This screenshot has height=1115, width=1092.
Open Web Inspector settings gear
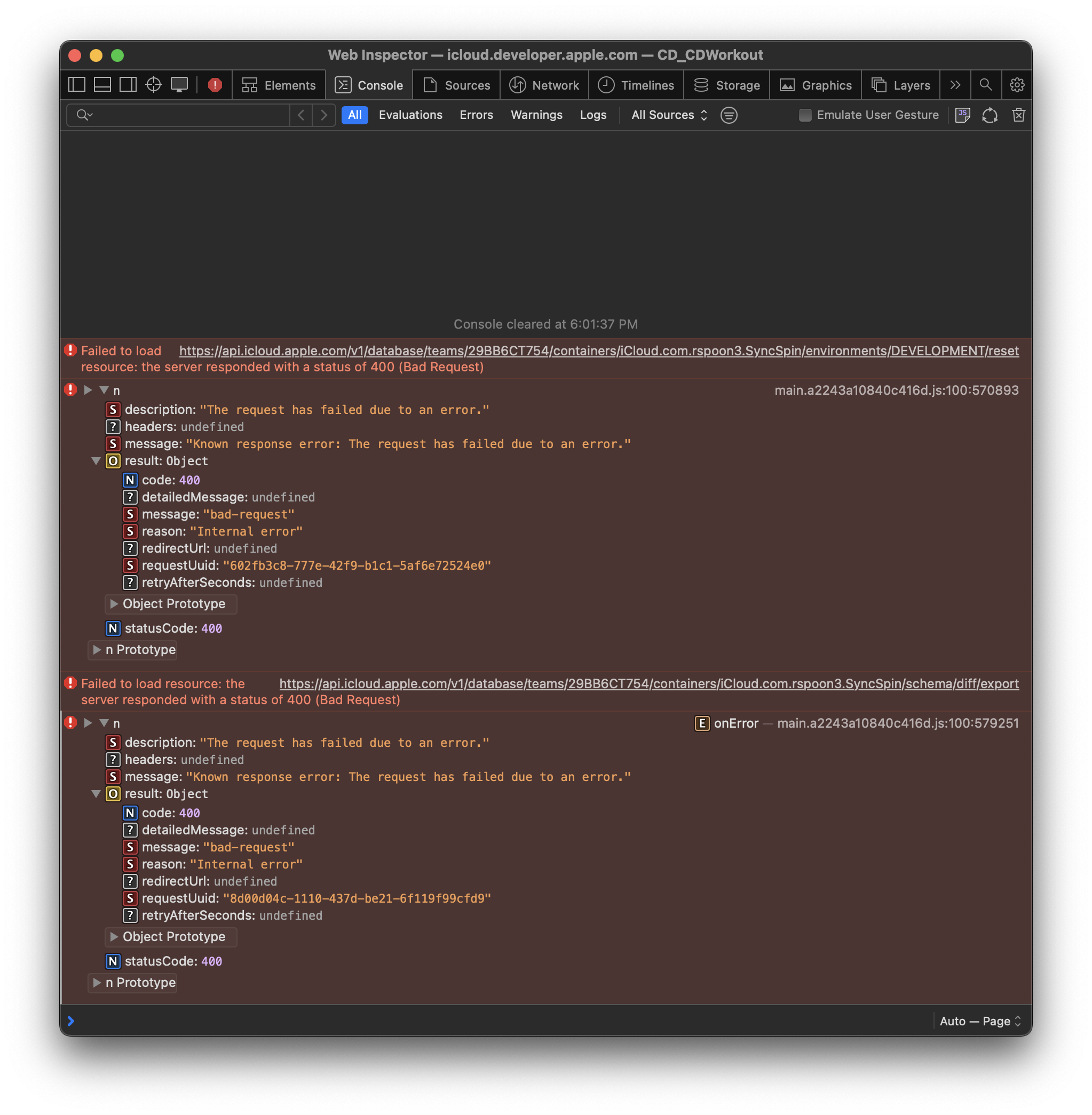(x=1017, y=85)
